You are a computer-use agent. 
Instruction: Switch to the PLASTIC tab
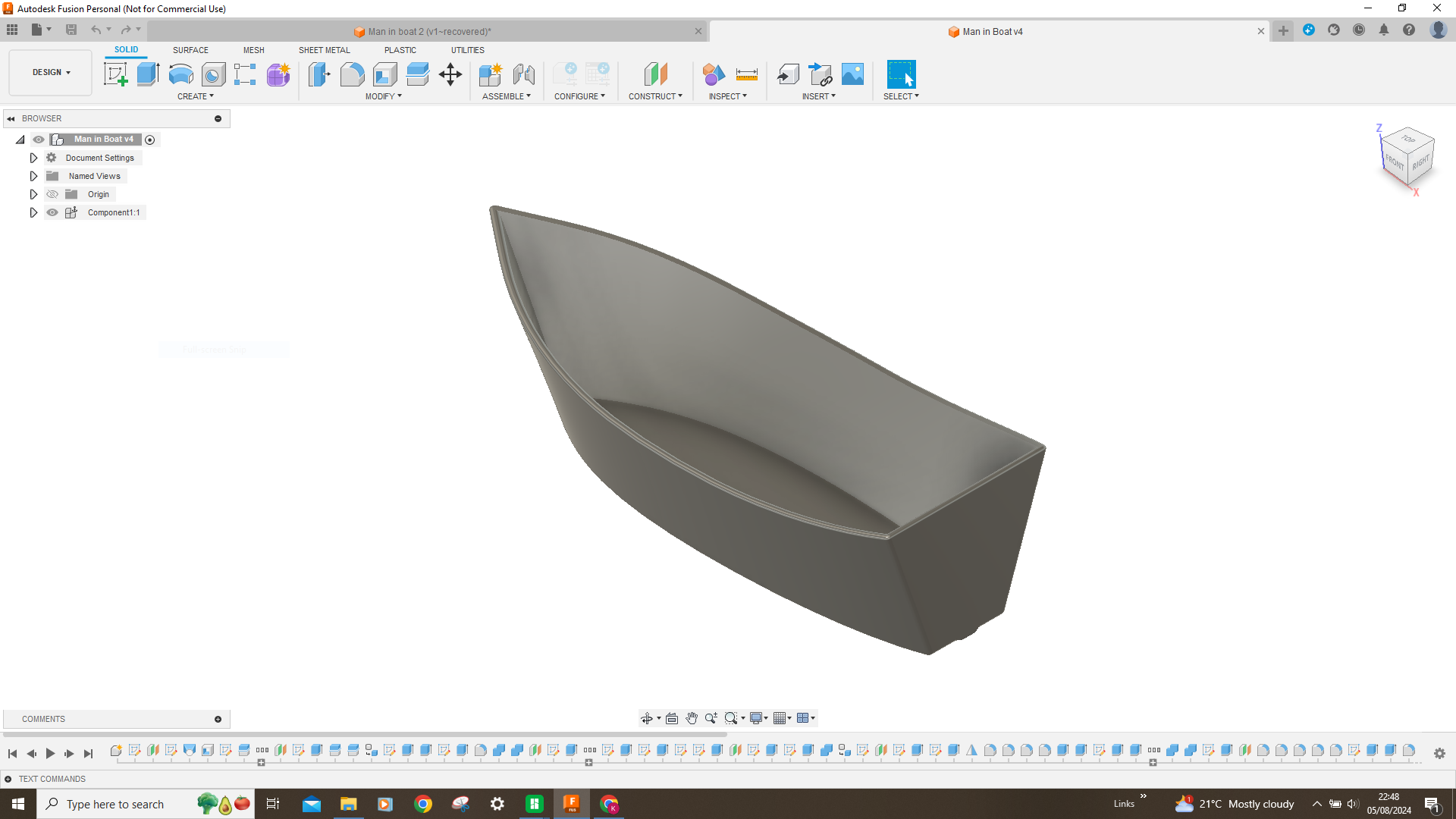(400, 50)
